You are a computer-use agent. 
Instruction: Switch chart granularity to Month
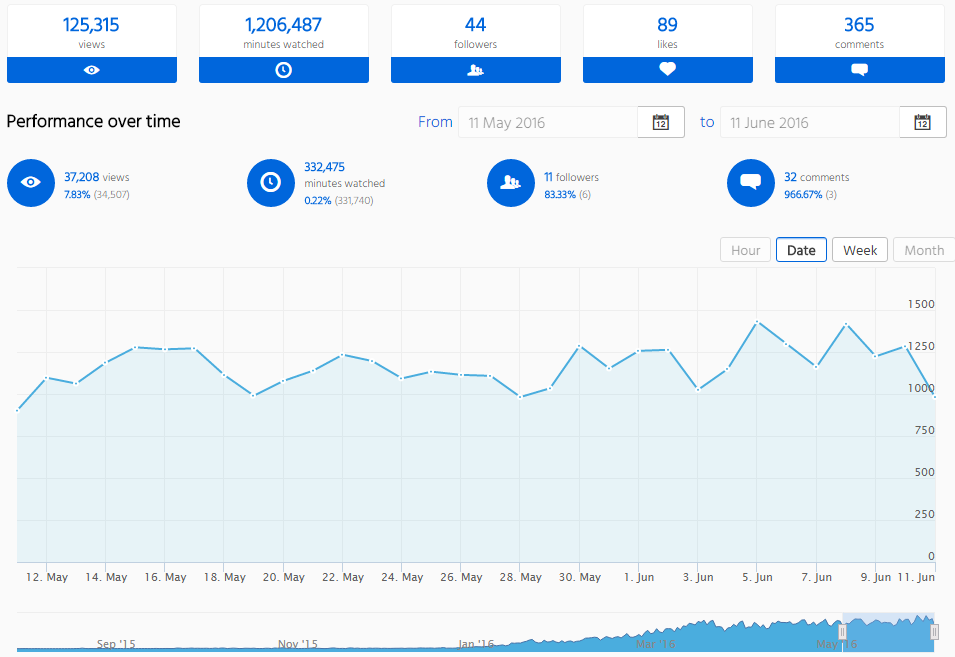[924, 250]
